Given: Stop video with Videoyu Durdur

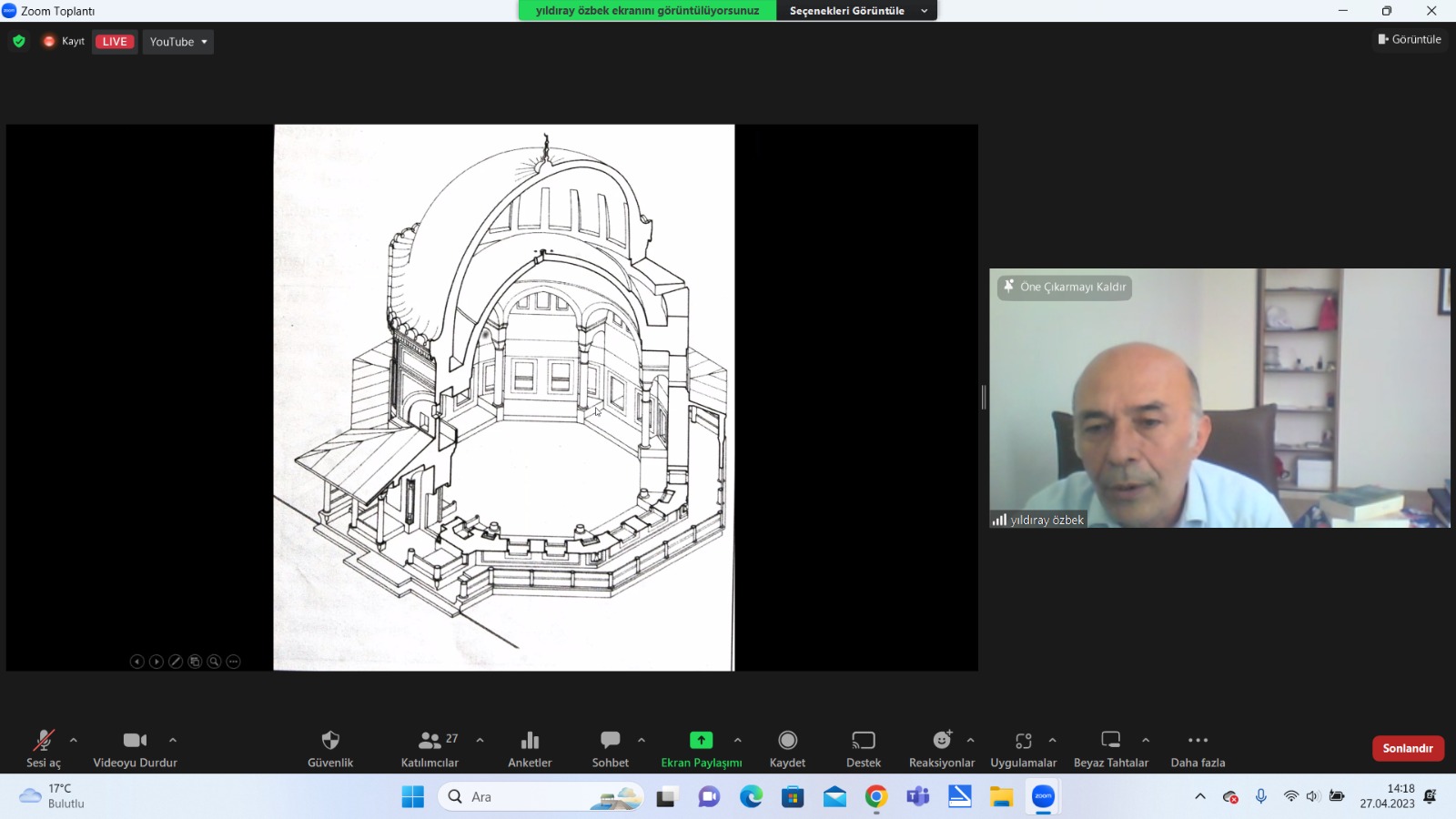Looking at the screenshot, I should coord(135,748).
